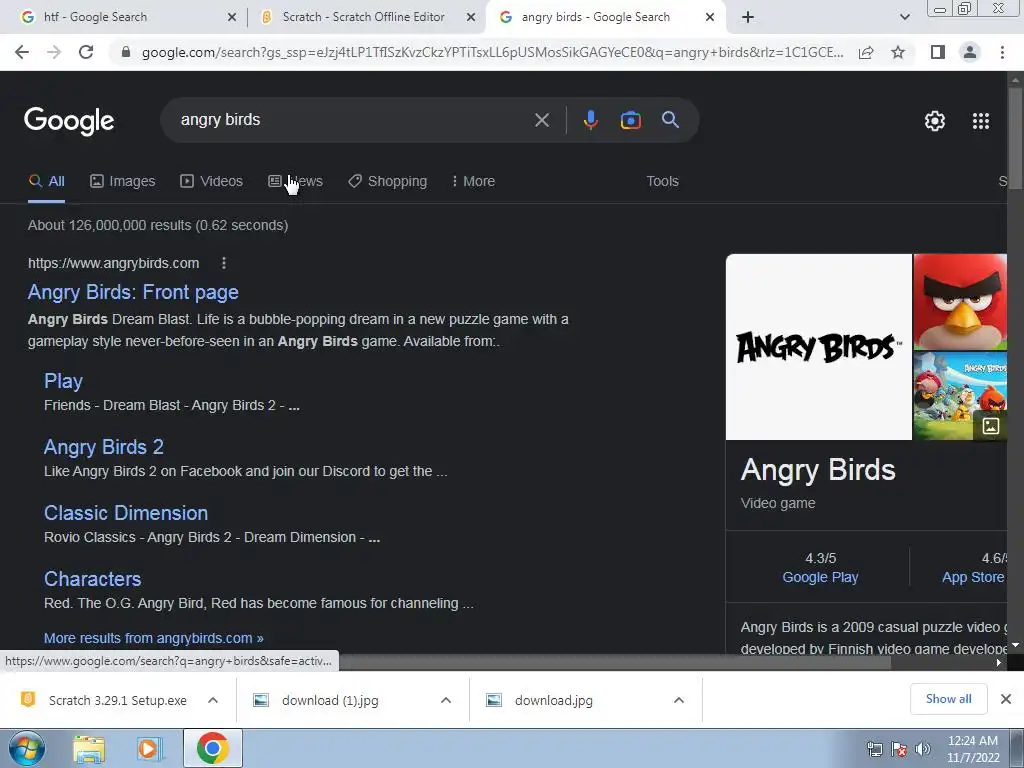Viewport: 1024px width, 768px height.
Task: Close the angry birds search tab
Action: pyautogui.click(x=710, y=17)
